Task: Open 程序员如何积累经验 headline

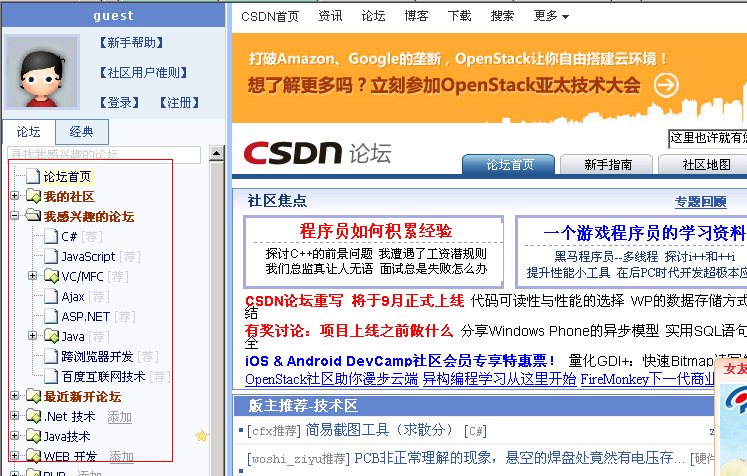Action: [x=375, y=231]
